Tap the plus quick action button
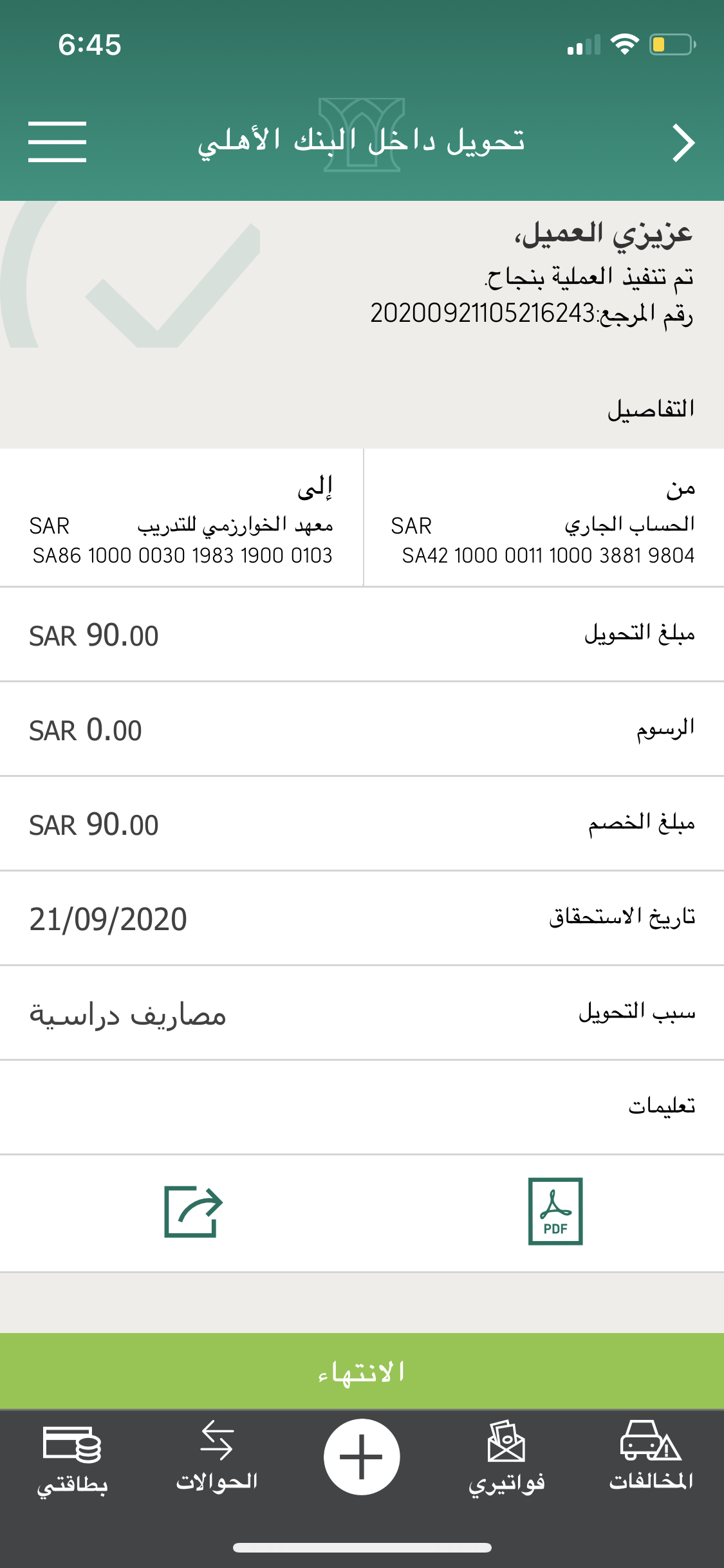The image size is (724, 1568). [362, 1457]
